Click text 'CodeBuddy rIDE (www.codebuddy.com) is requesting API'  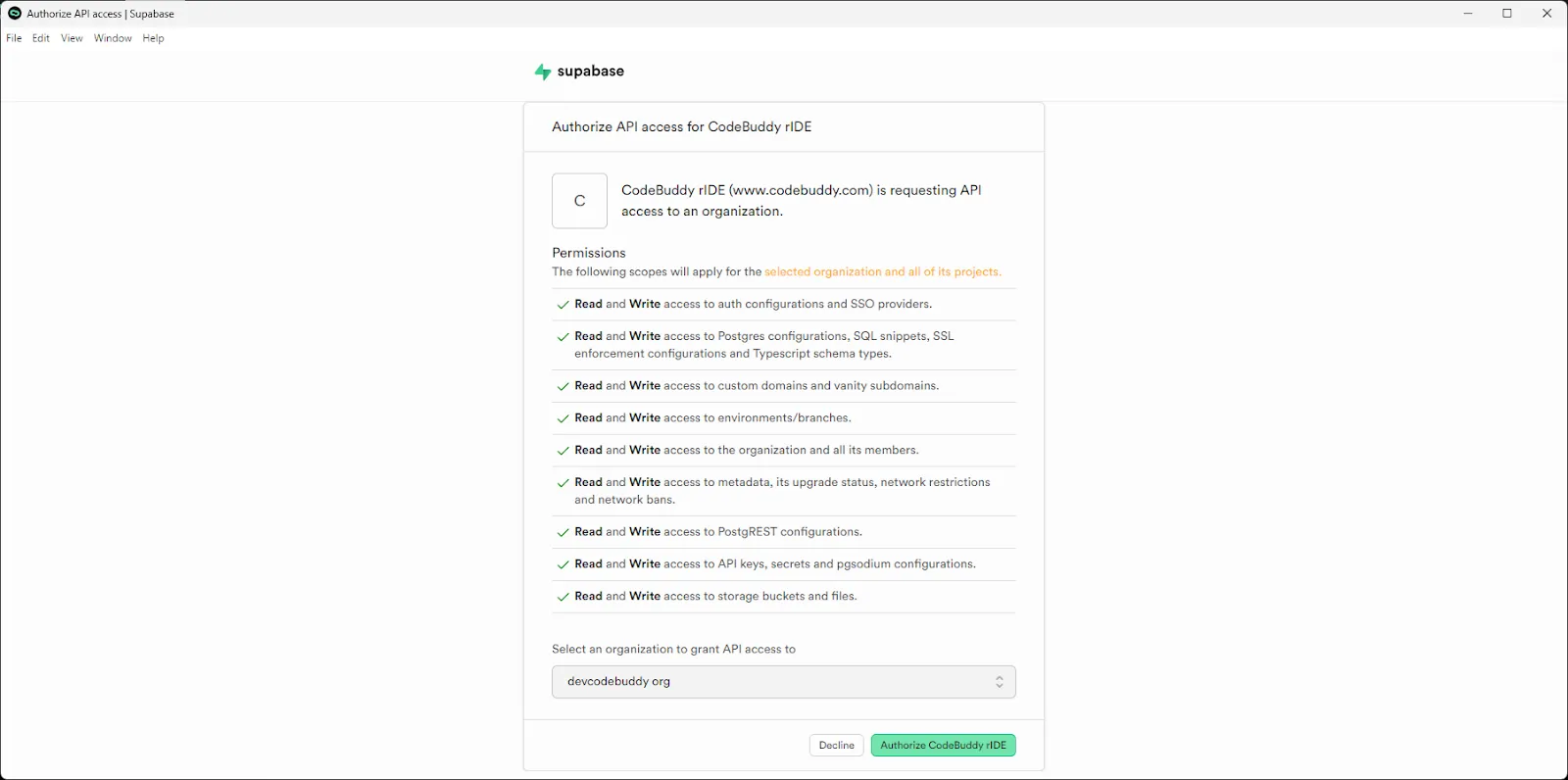click(802, 190)
